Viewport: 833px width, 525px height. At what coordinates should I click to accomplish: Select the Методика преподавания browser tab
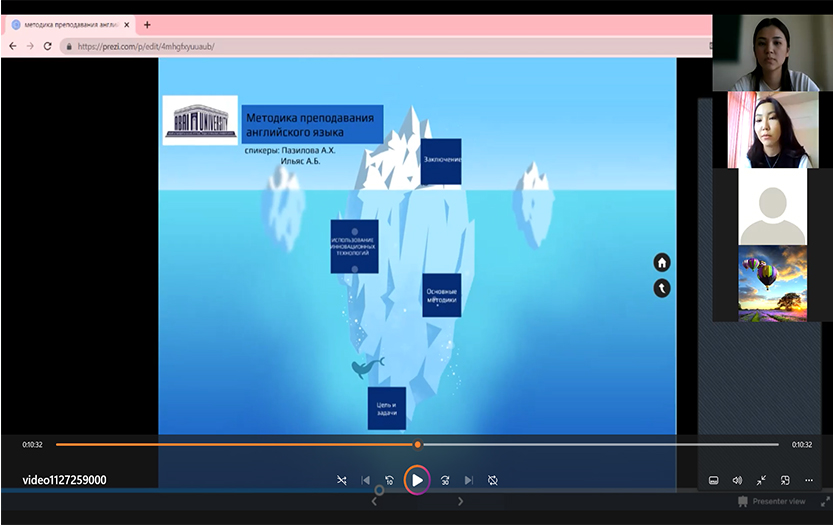[x=68, y=25]
